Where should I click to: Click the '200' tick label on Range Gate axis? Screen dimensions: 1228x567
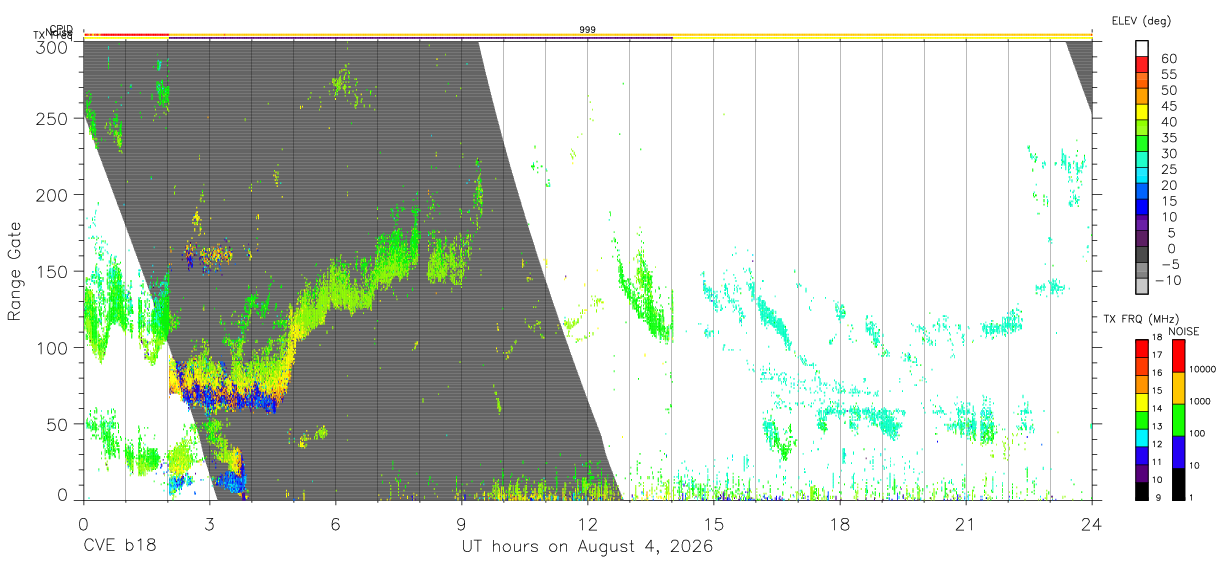tap(51, 194)
